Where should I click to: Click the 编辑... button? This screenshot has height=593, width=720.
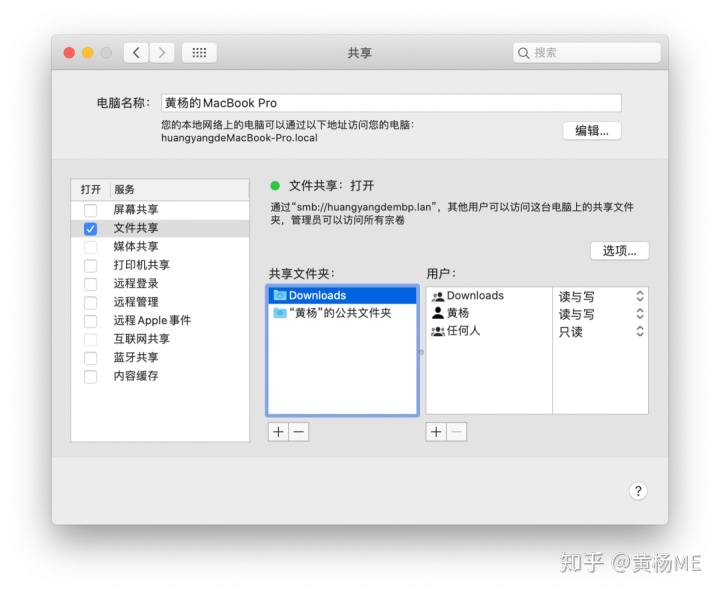(592, 131)
